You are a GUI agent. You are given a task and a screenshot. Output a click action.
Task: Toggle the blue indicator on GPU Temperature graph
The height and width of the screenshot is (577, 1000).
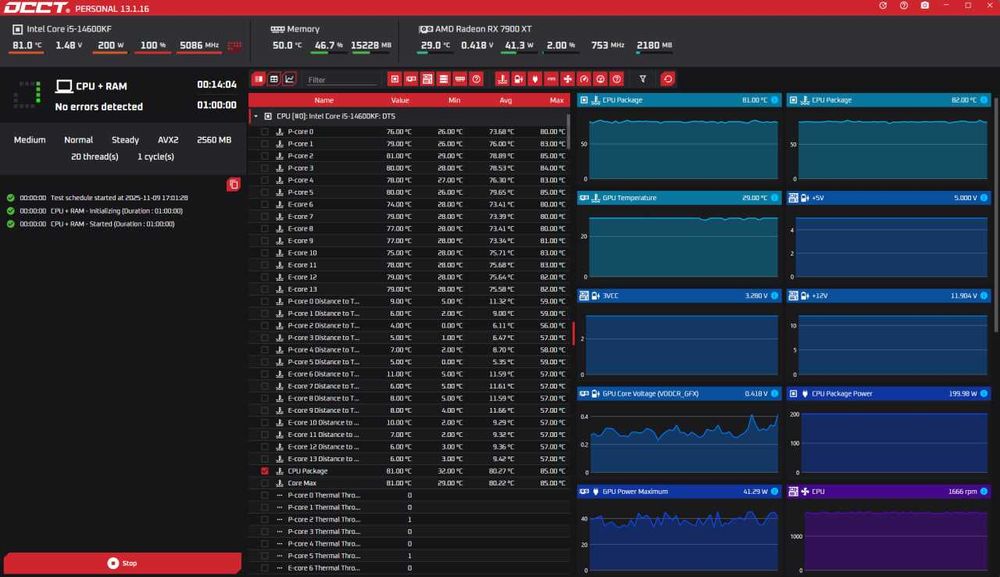coord(775,198)
